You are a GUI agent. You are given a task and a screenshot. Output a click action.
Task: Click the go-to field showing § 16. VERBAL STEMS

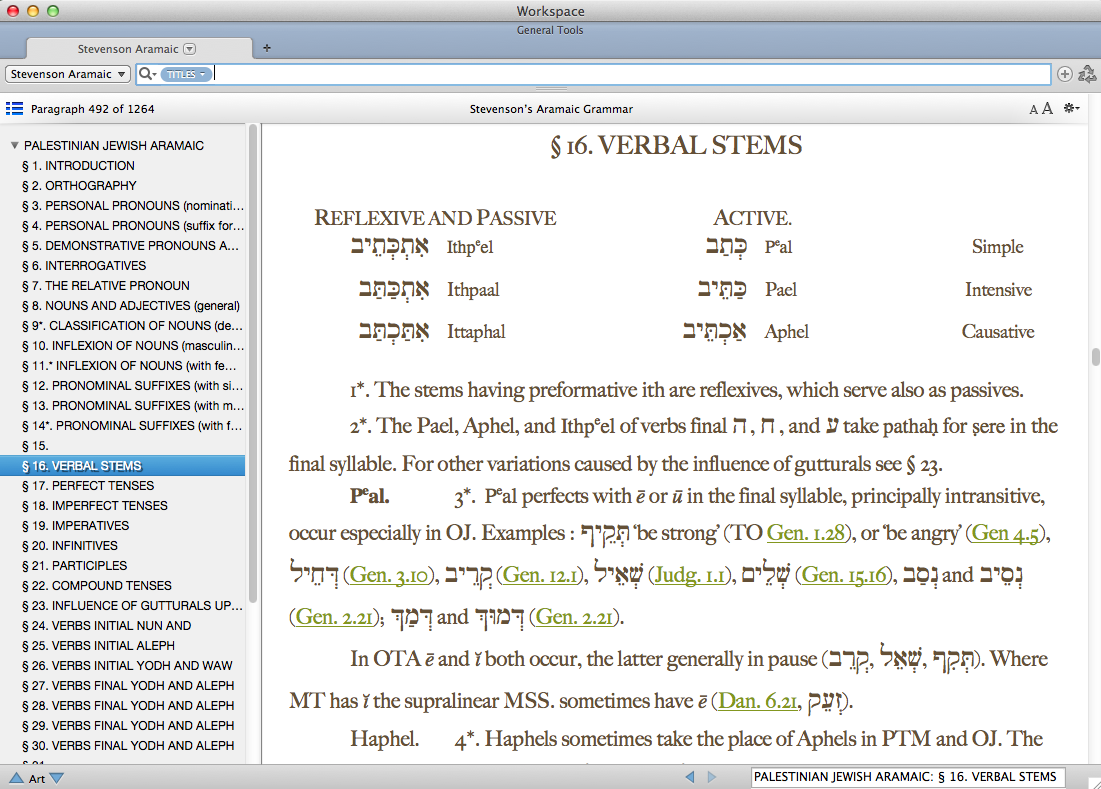click(x=907, y=776)
